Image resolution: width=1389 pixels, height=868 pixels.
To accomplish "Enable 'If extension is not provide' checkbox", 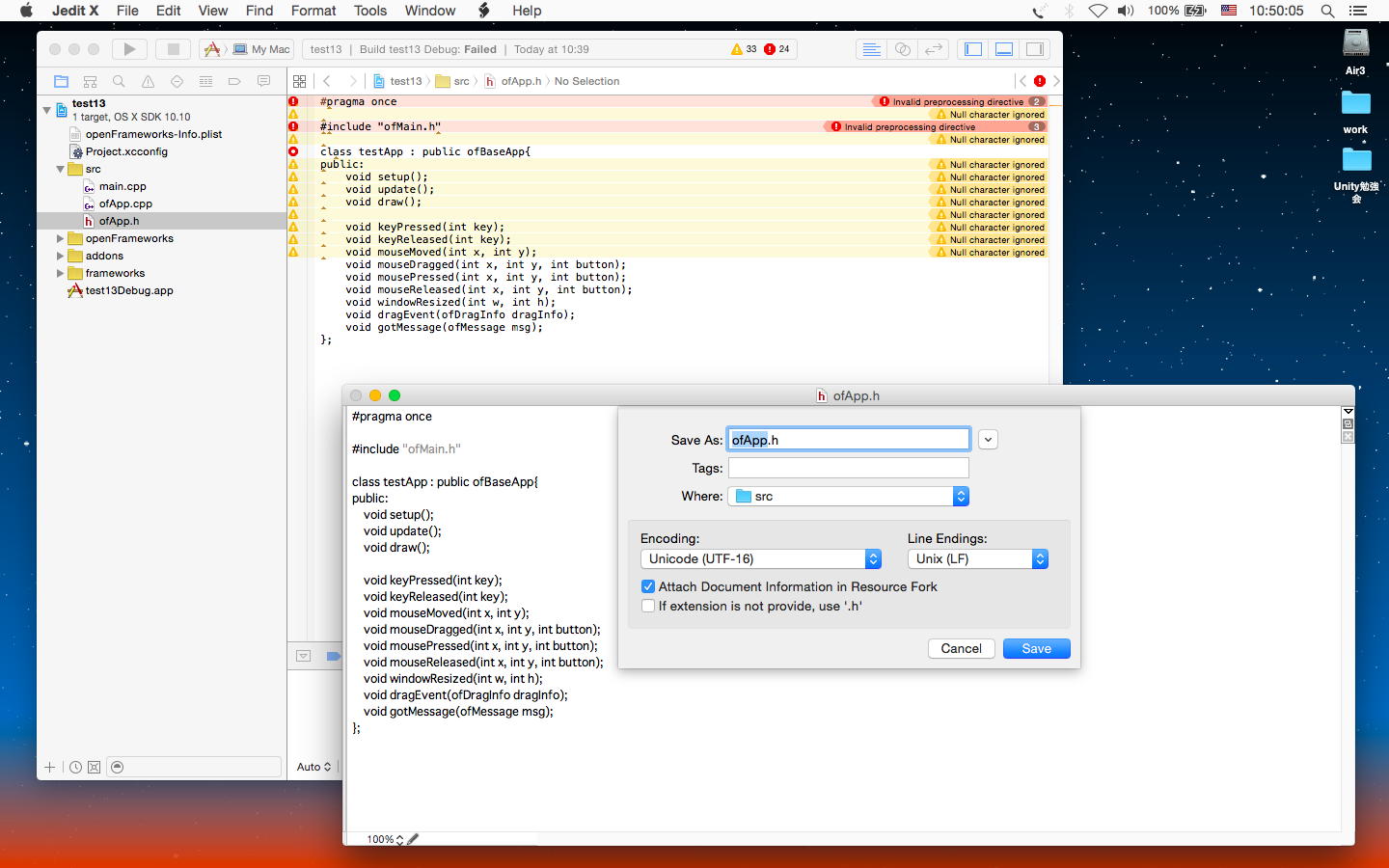I will click(x=648, y=606).
